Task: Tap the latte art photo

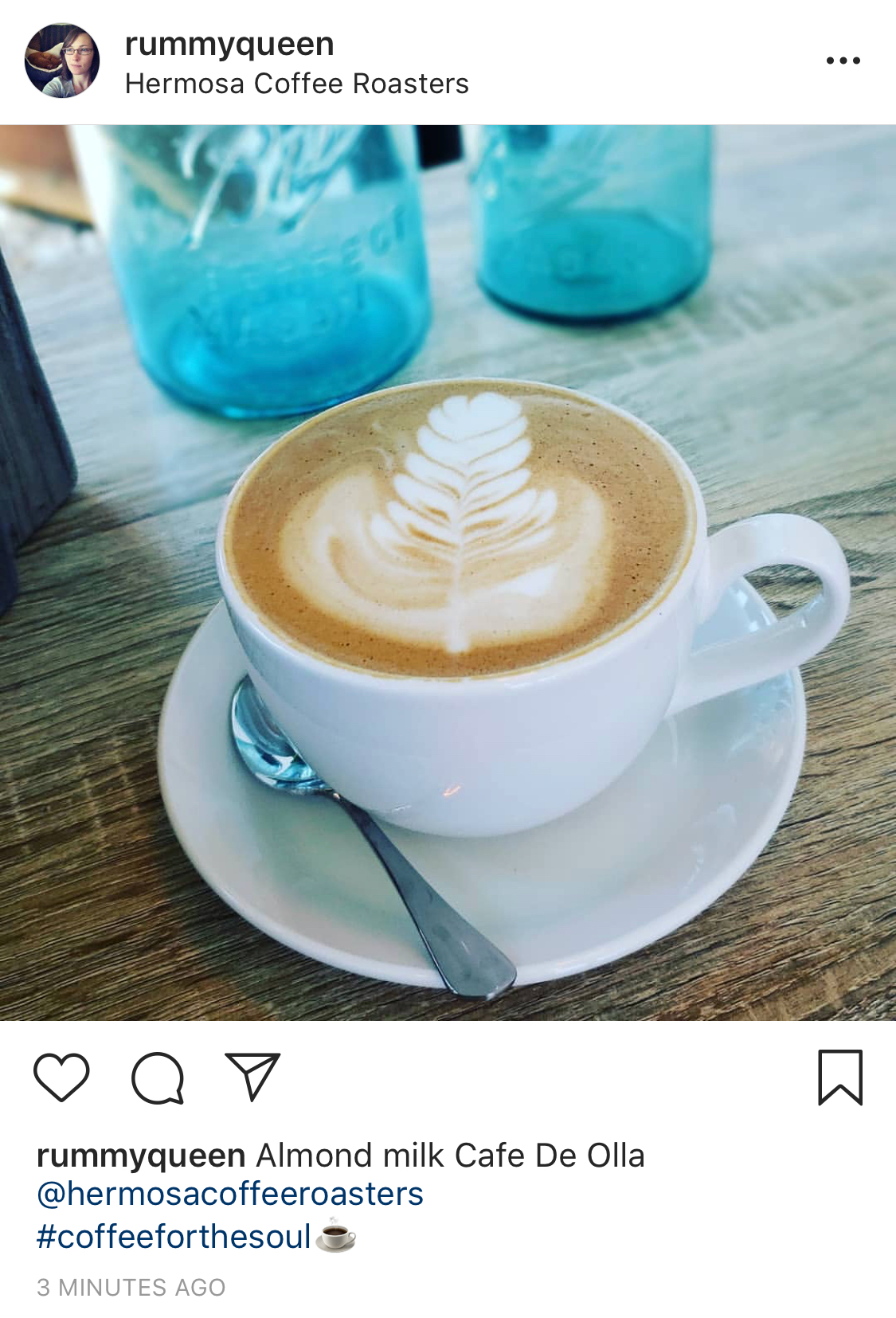Action: pyautogui.click(x=448, y=573)
